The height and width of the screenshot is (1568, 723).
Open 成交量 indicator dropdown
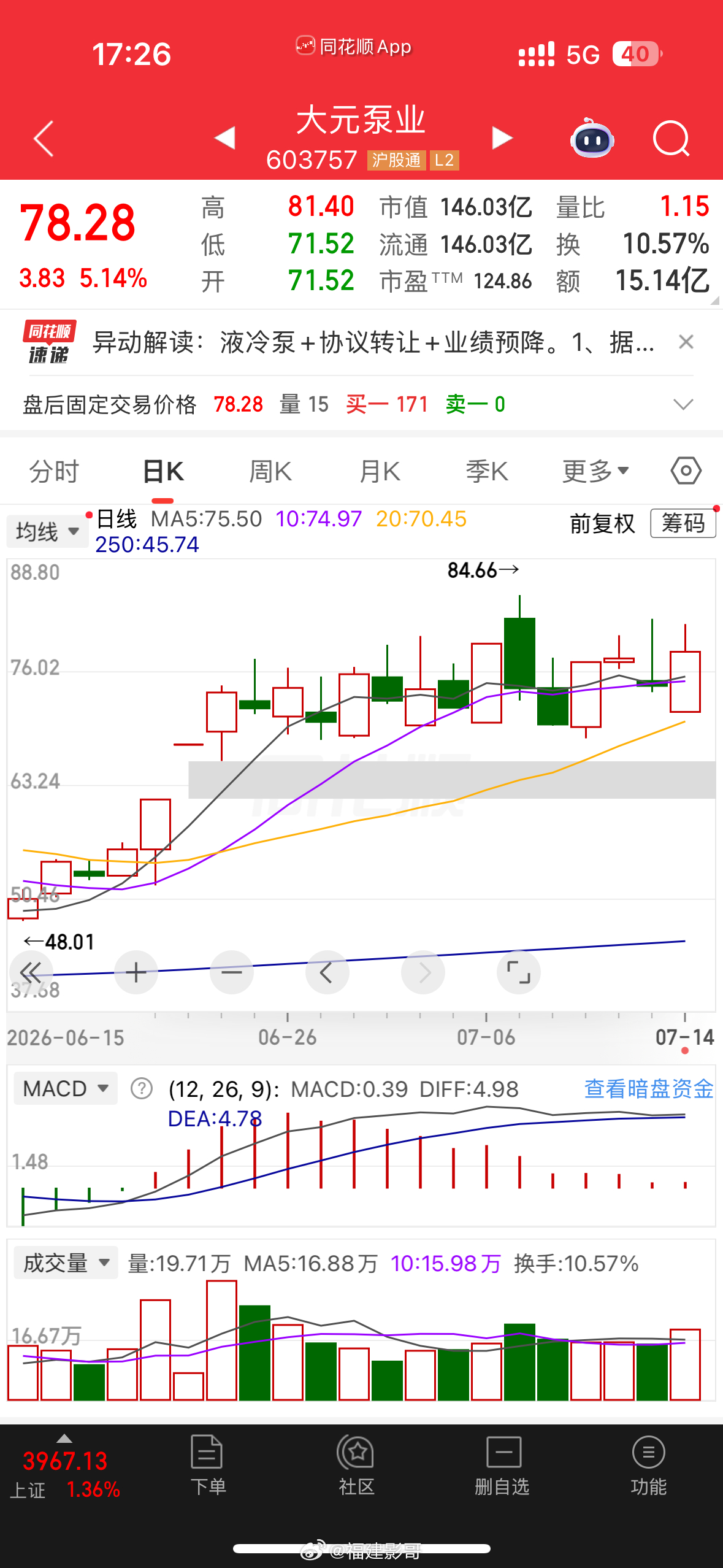point(66,1263)
